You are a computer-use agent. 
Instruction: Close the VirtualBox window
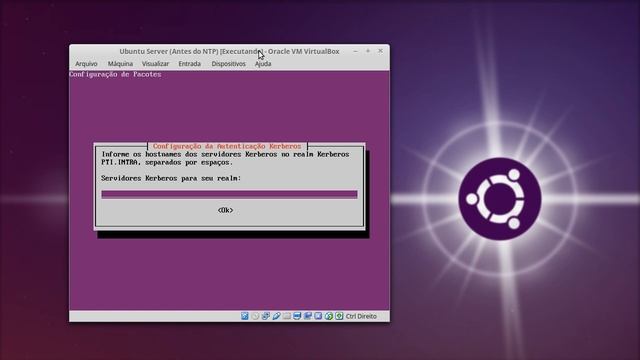(380, 51)
